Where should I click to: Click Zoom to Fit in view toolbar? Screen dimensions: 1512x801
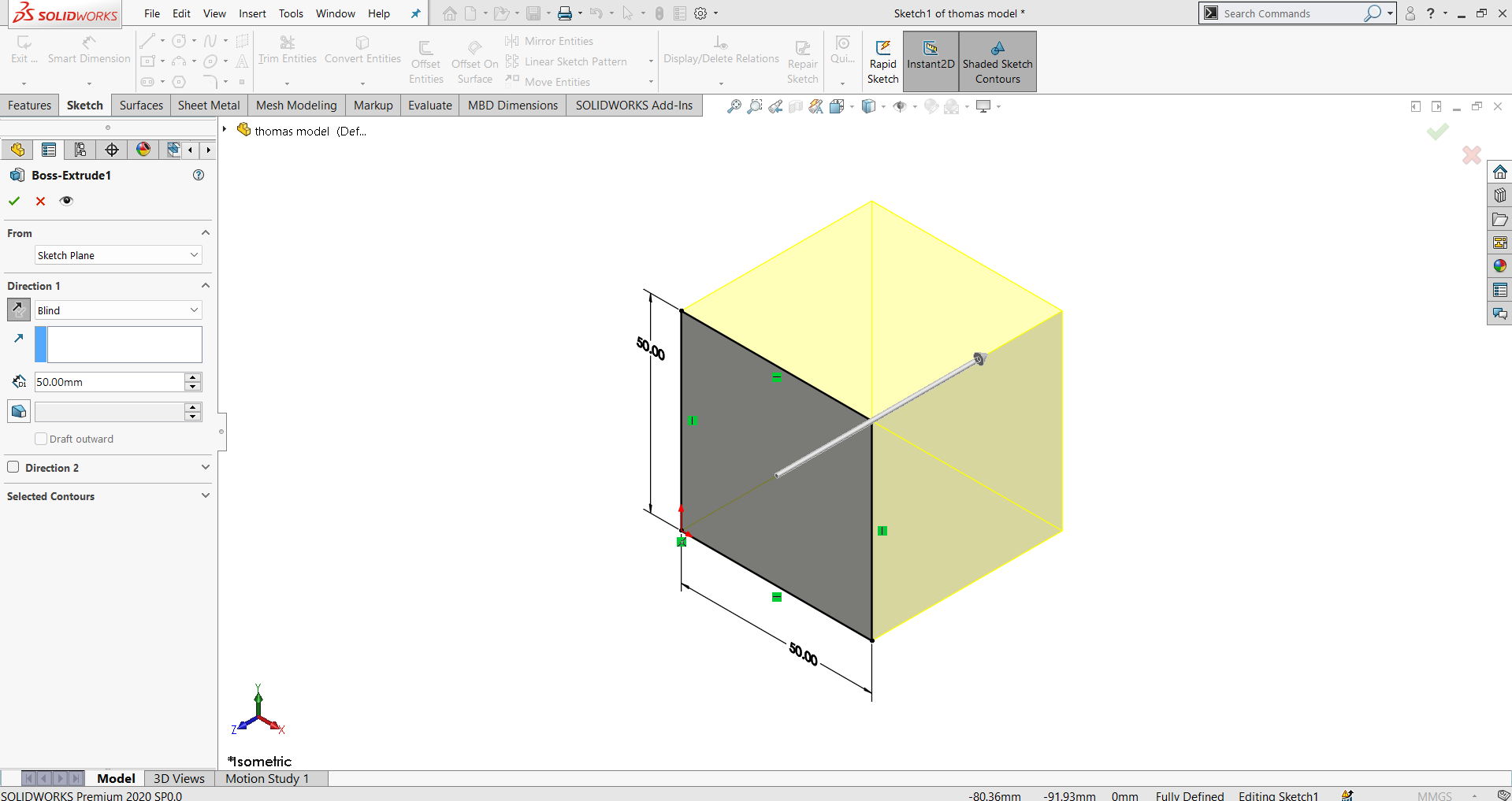tap(734, 106)
